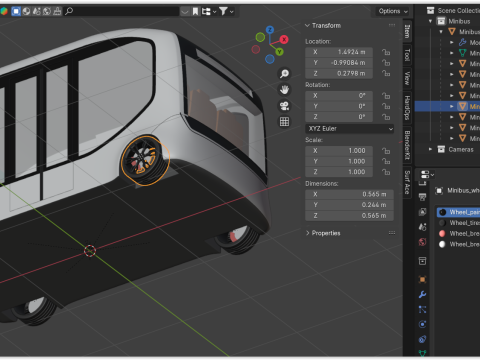Switch to the BlenderKit sidebar tab
480x360 pixels.
(407, 145)
